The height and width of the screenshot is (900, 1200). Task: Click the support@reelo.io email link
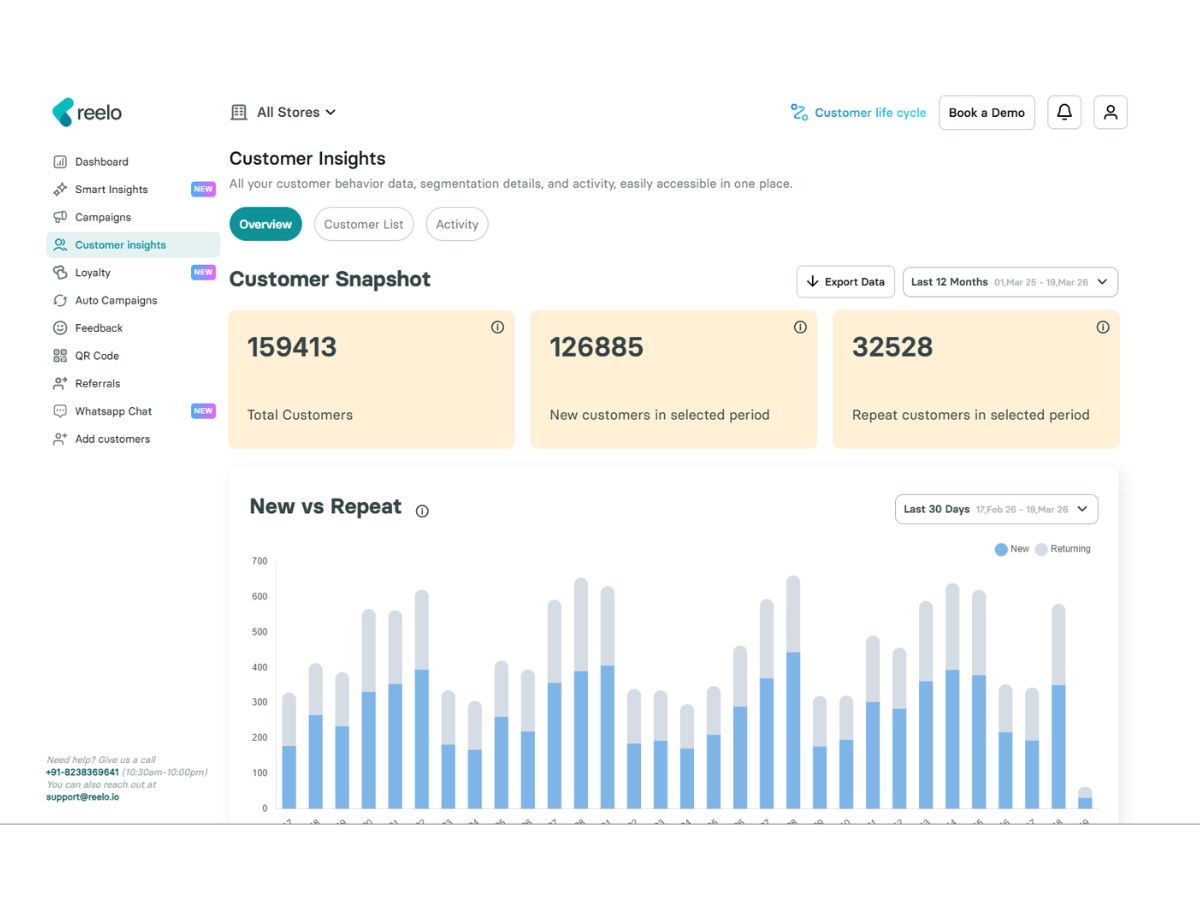[x=82, y=797]
